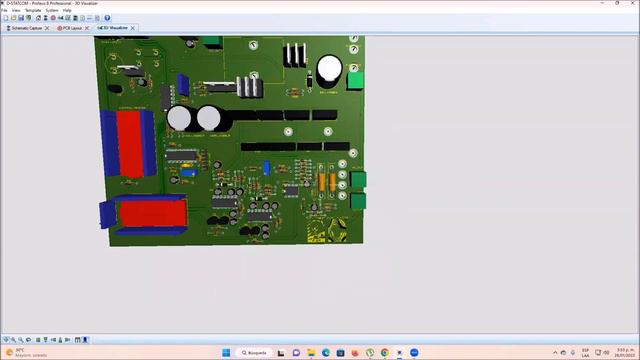Click the PCB Layout toolbar icon

(x=53, y=18)
